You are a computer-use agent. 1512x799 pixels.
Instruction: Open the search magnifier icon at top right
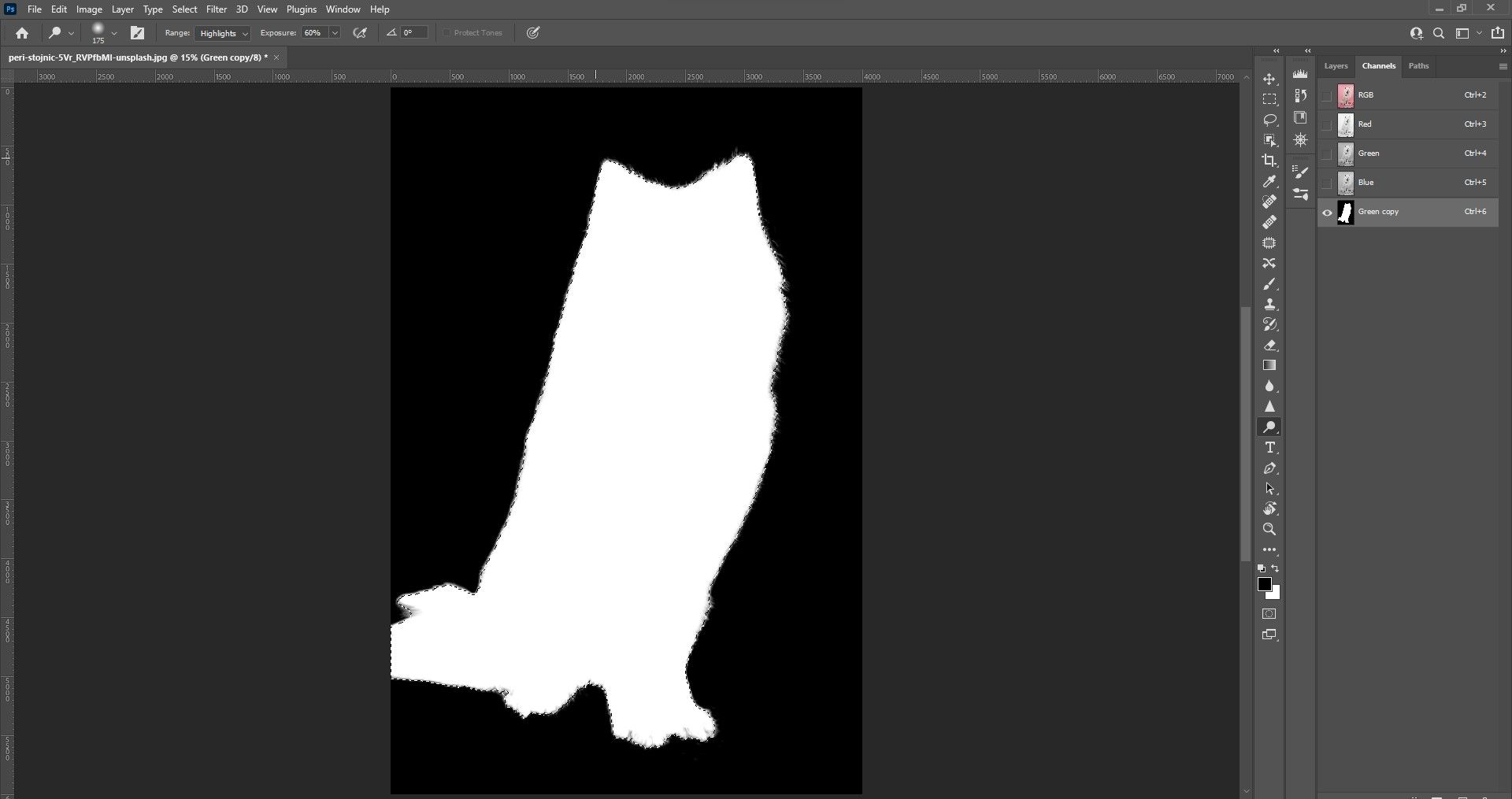point(1439,33)
